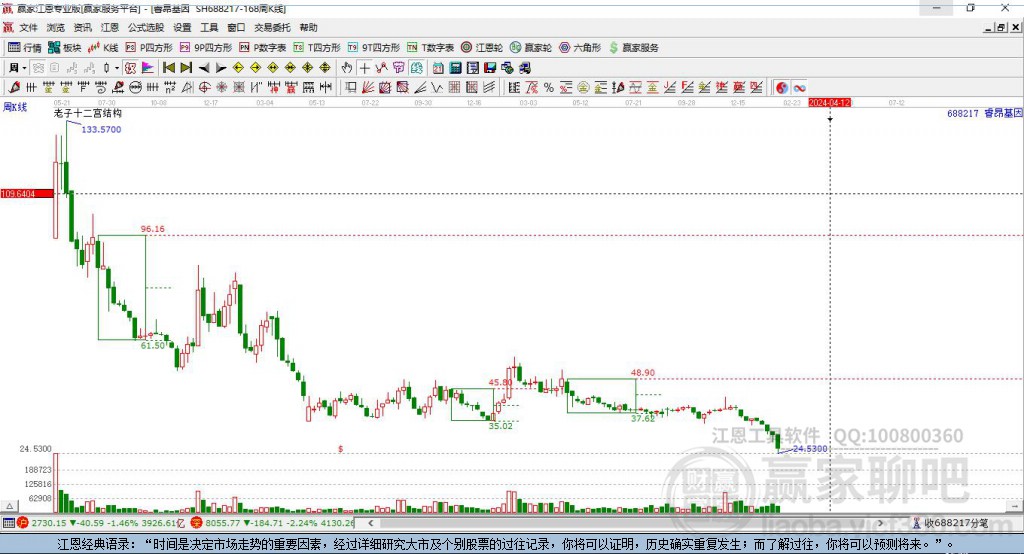
Task: Click the red 109.6404 price tag
Action: tap(27, 193)
